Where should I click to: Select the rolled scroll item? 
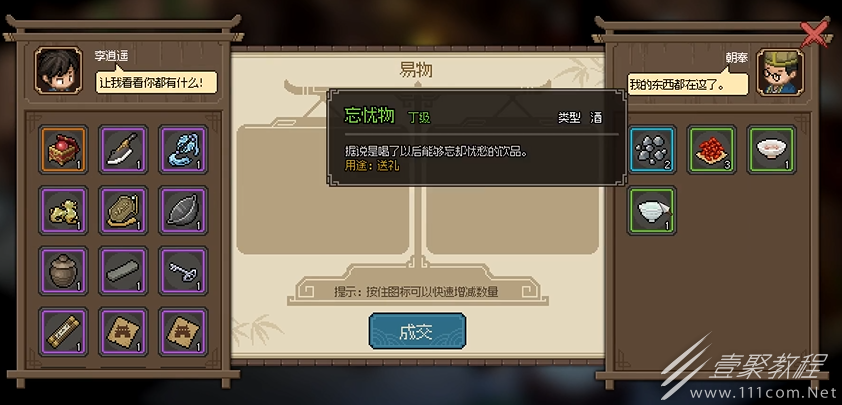click(63, 332)
